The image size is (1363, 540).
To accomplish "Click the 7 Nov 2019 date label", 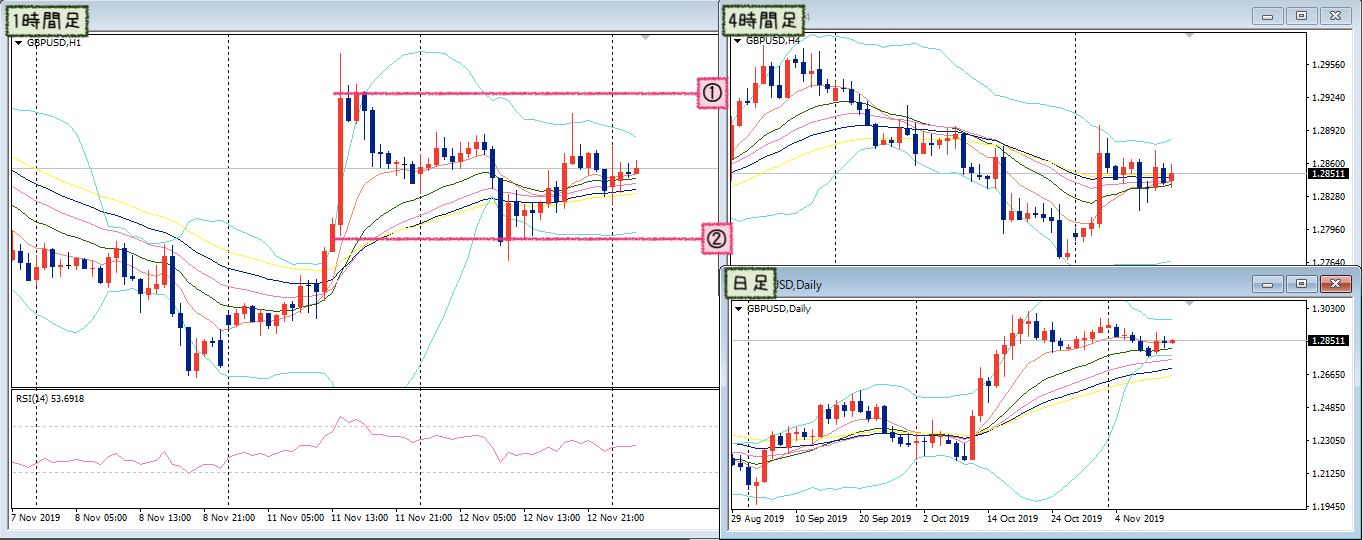I will (x=37, y=518).
